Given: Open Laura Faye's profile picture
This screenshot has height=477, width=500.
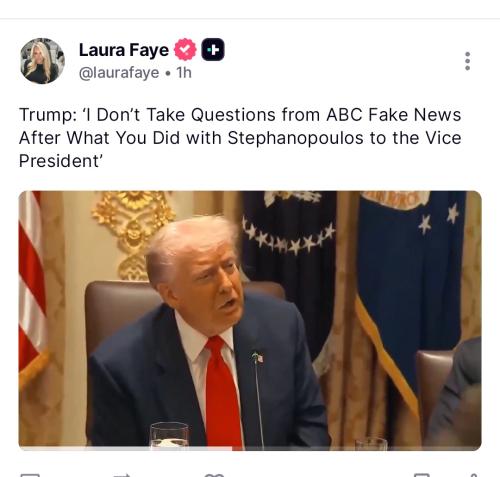Looking at the screenshot, I should (x=42, y=61).
